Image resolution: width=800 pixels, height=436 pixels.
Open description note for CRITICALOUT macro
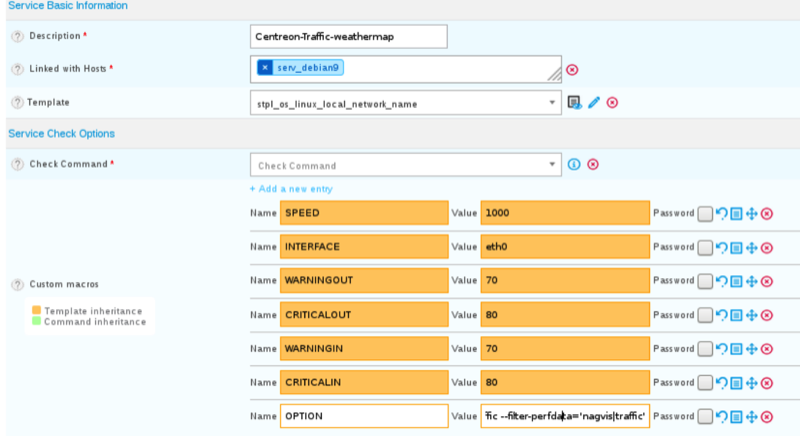coord(736,315)
